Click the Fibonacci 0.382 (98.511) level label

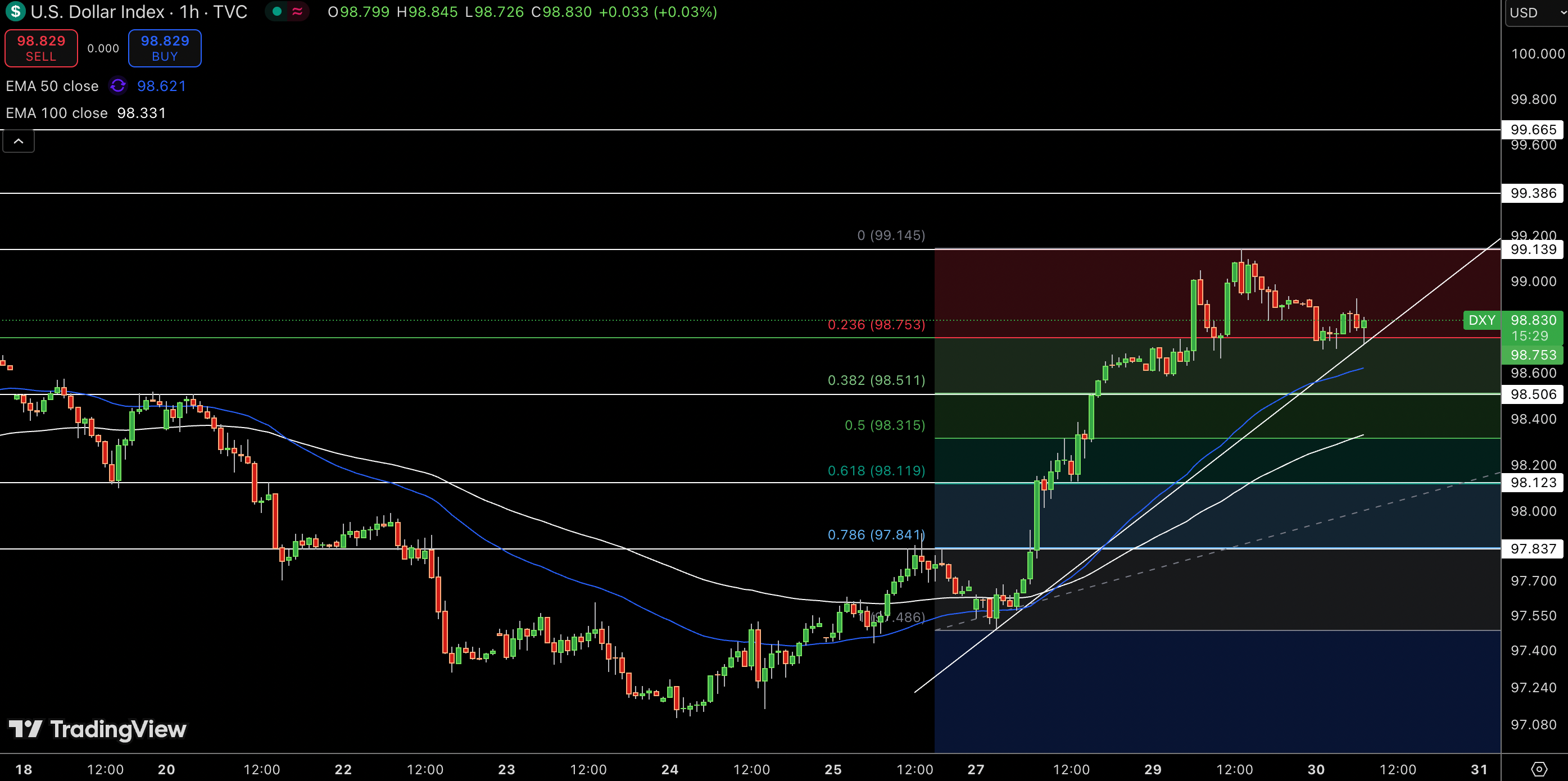[x=877, y=380]
